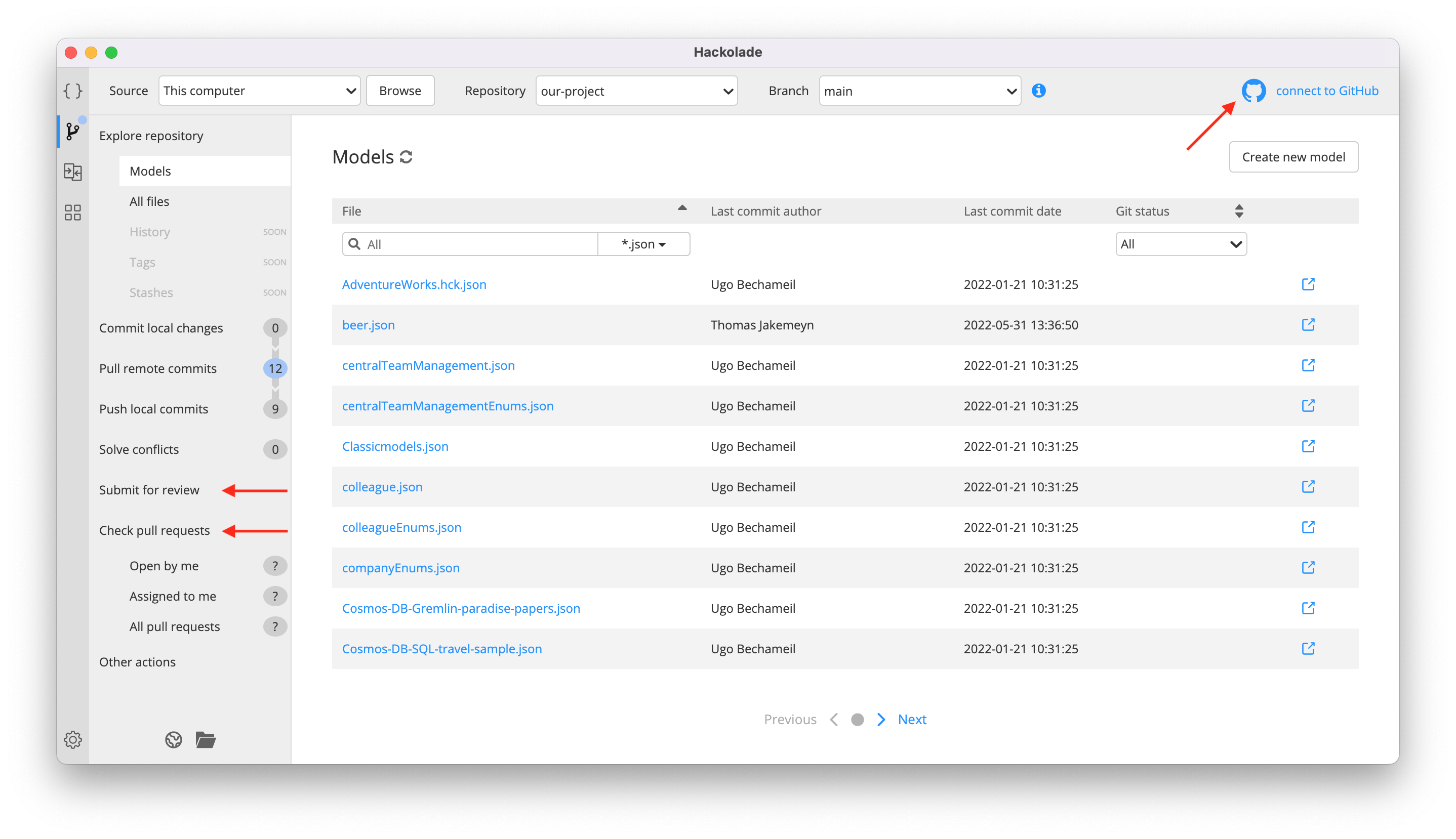Click Next page navigation button
Viewport: 1456px width, 839px height.
911,719
